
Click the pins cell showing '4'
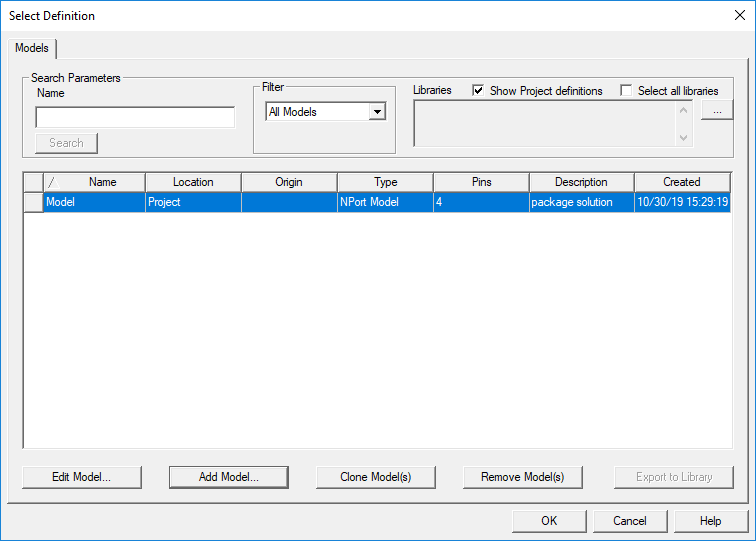(481, 202)
